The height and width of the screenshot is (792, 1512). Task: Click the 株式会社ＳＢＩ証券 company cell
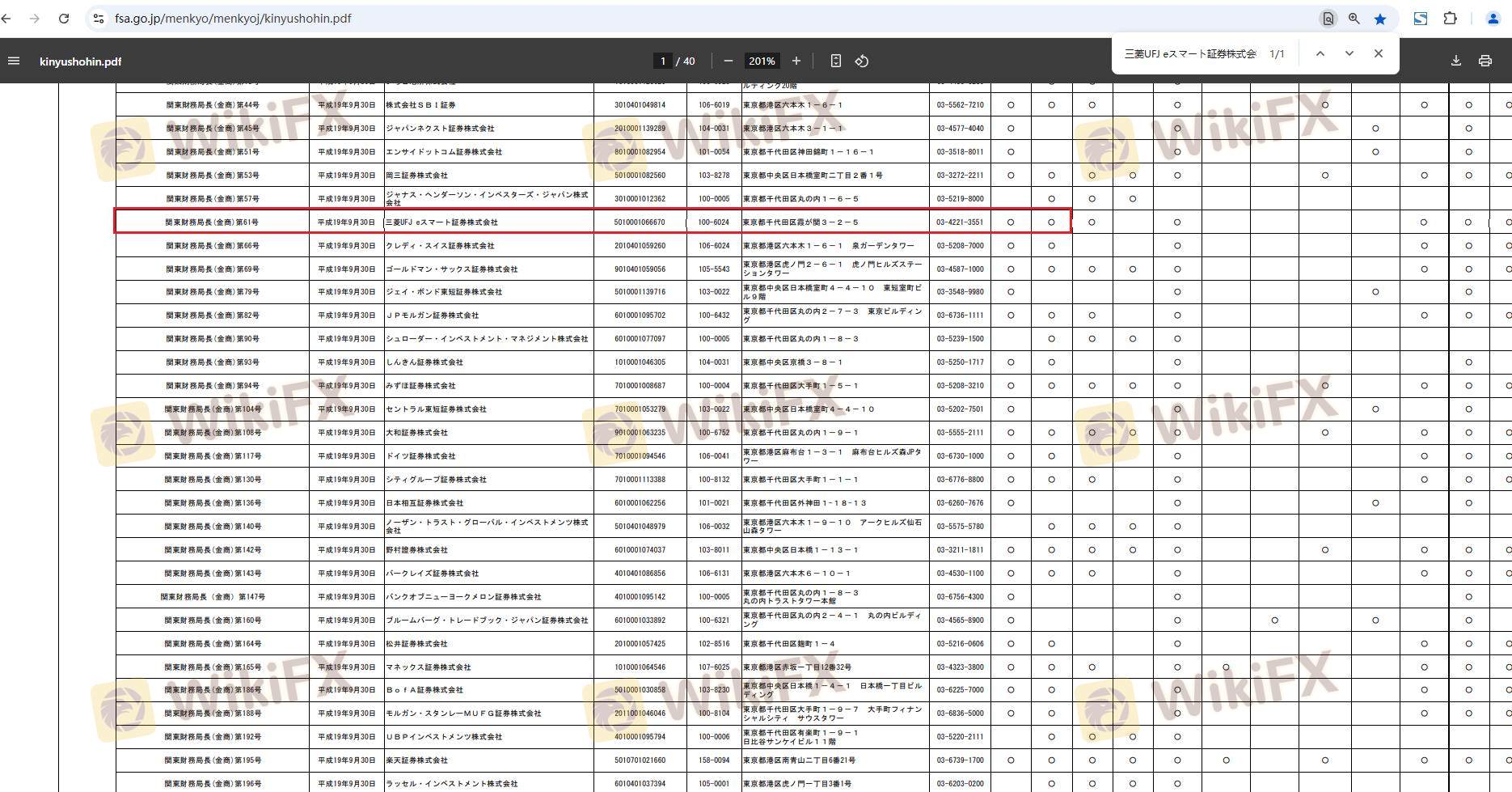coord(420,105)
